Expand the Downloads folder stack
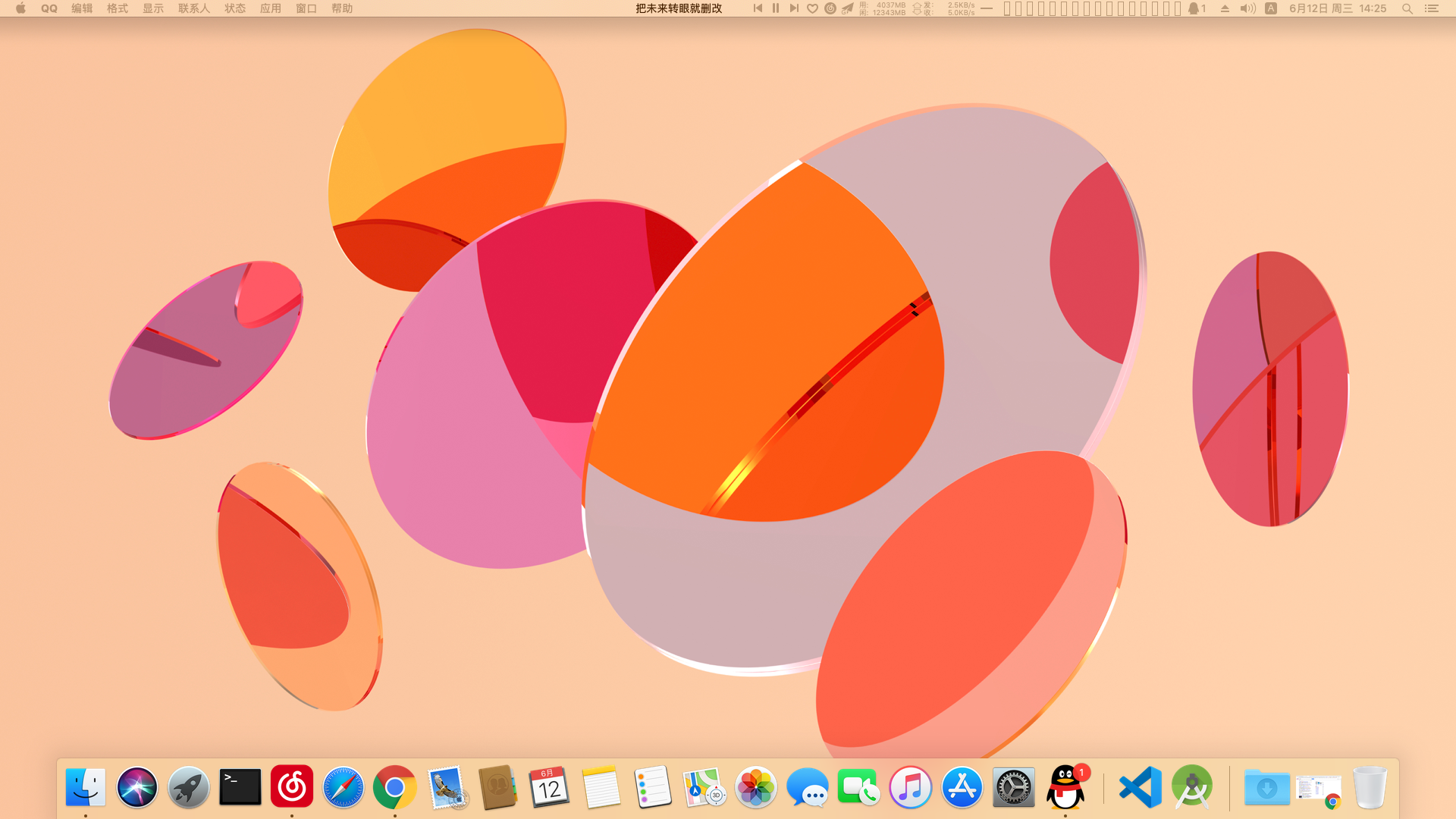 point(1267,787)
